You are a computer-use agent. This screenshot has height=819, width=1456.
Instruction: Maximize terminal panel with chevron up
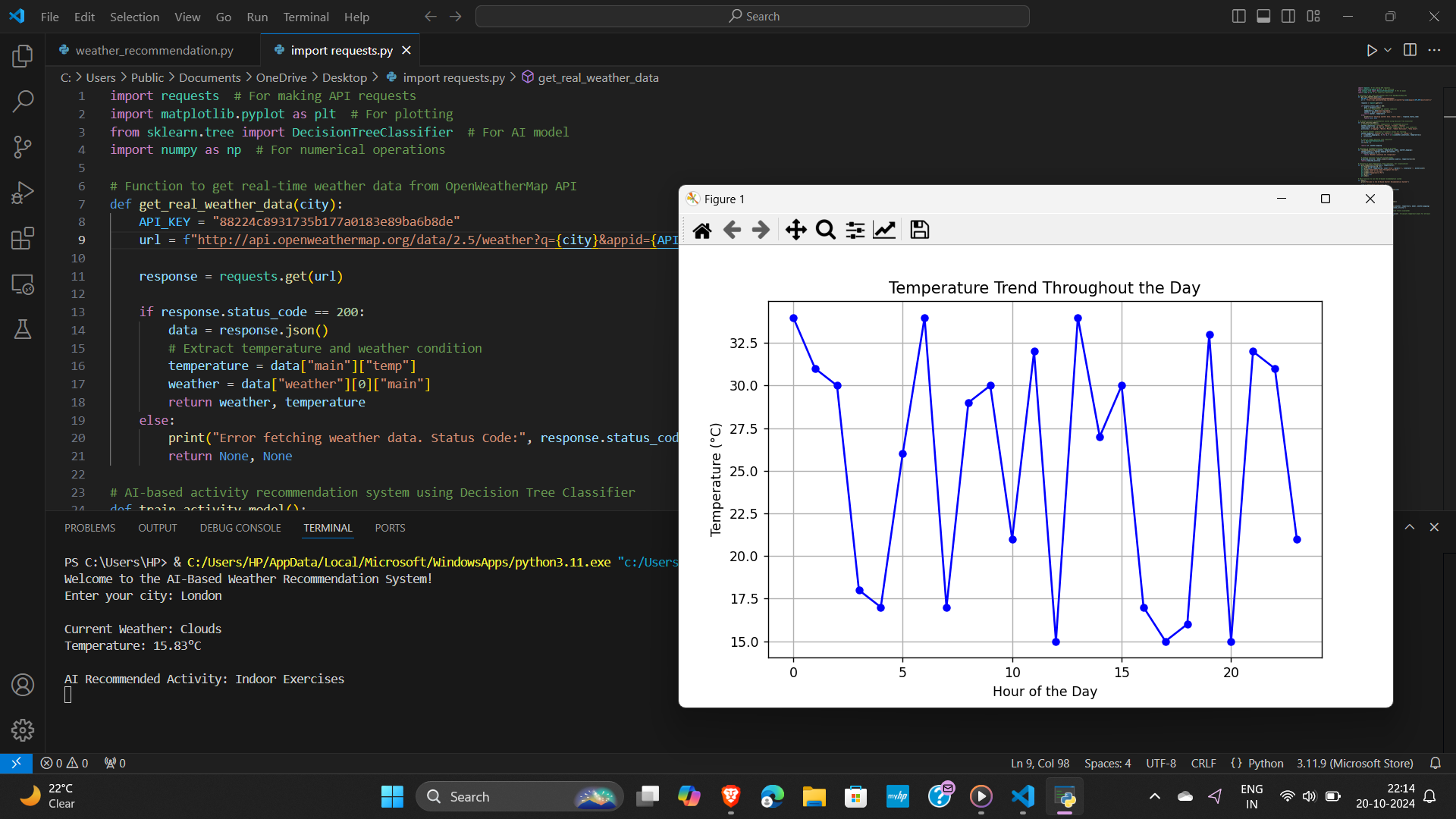[1410, 527]
